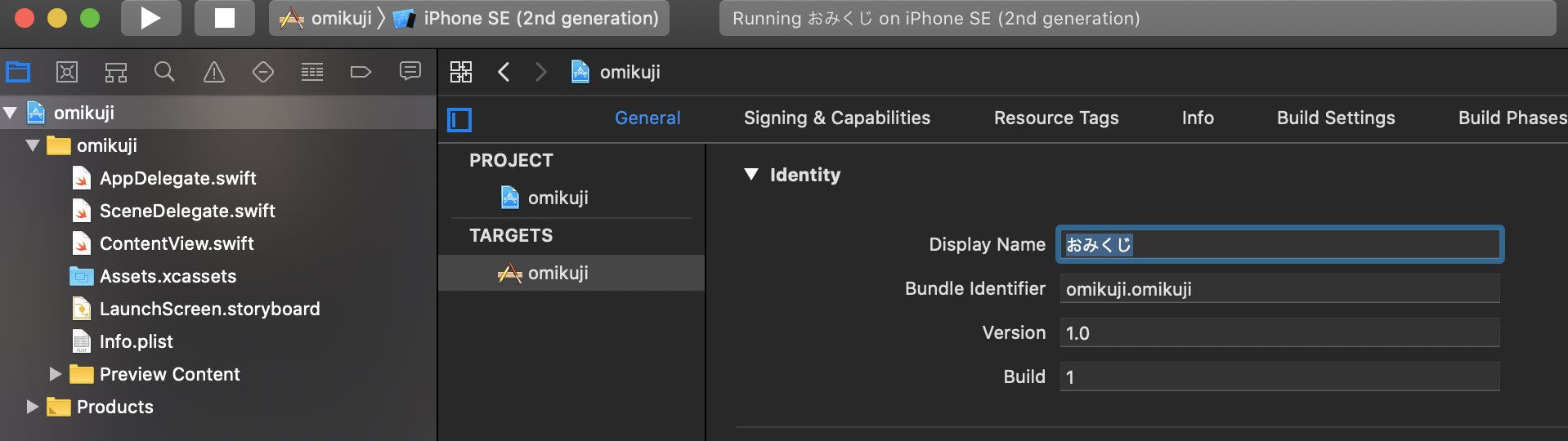Show the Project navigator
Image resolution: width=1568 pixels, height=441 pixels.
coord(18,72)
